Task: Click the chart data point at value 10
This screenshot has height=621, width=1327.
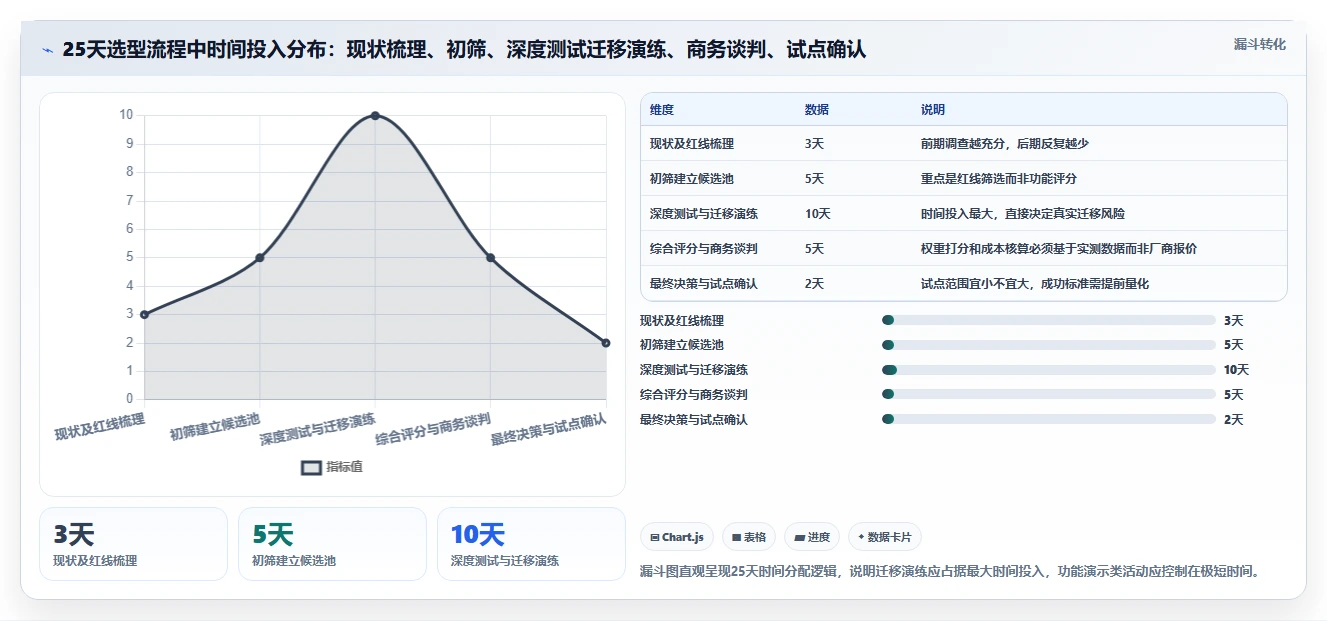Action: tap(375, 116)
